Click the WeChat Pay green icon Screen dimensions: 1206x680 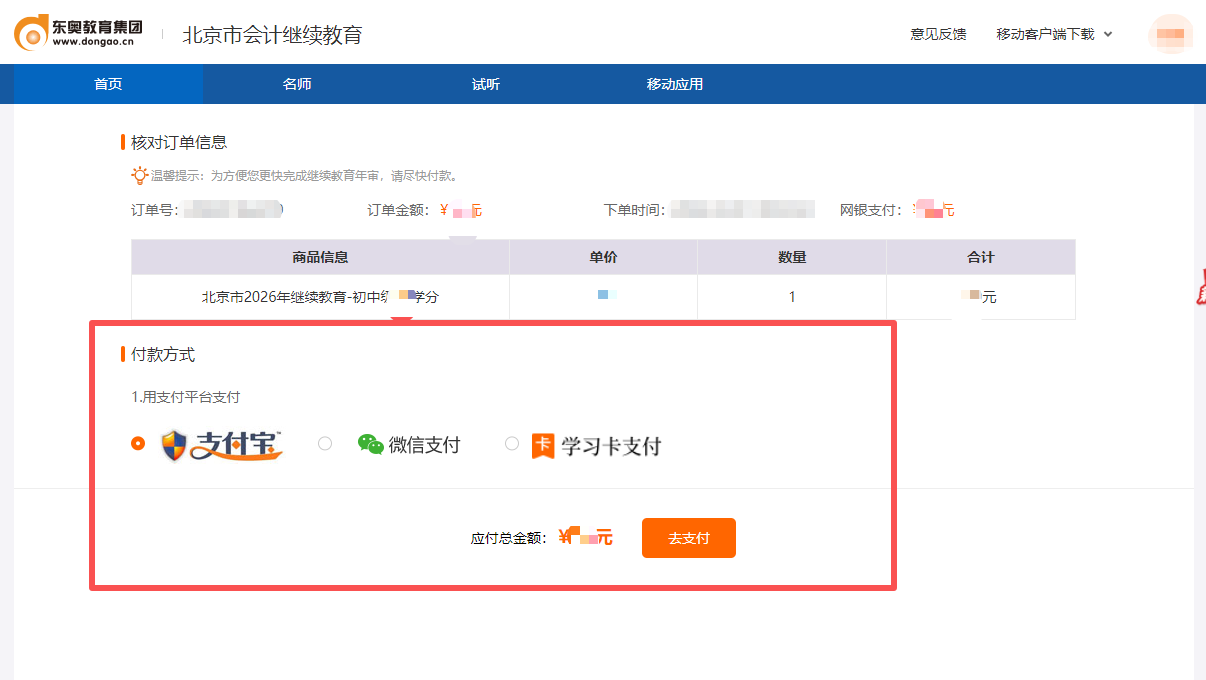(371, 445)
